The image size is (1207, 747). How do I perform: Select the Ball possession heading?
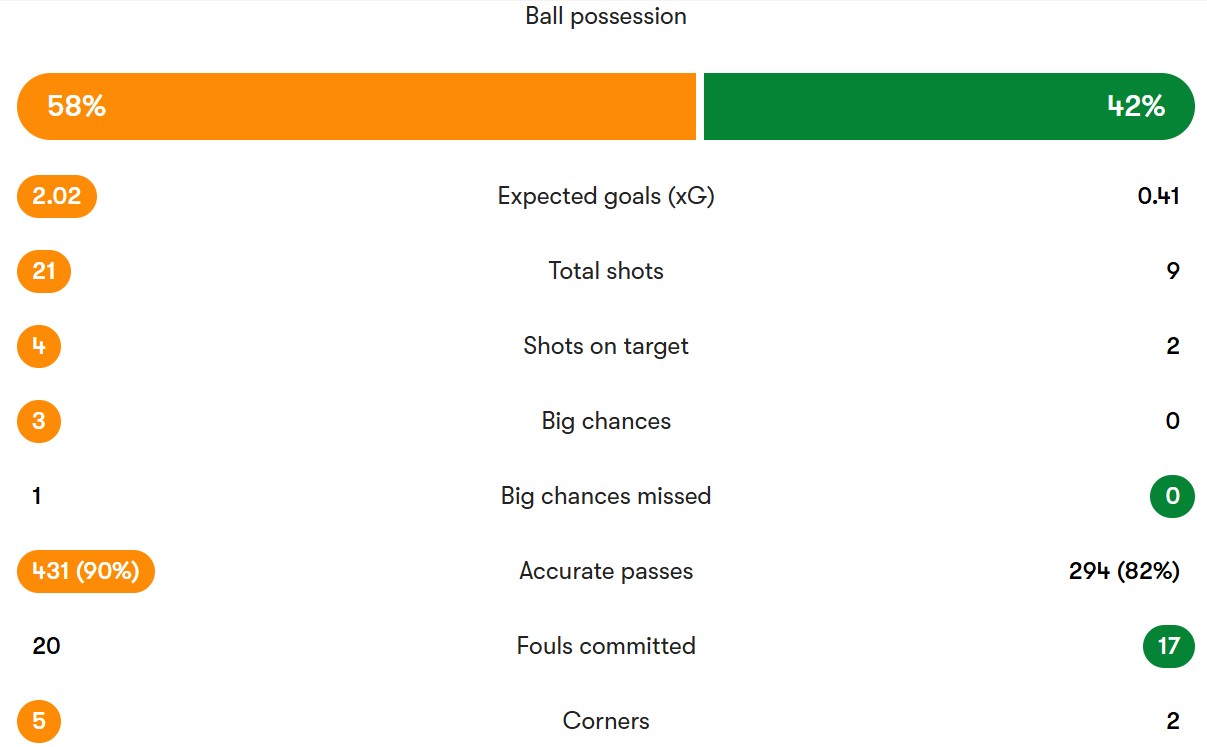click(x=606, y=17)
